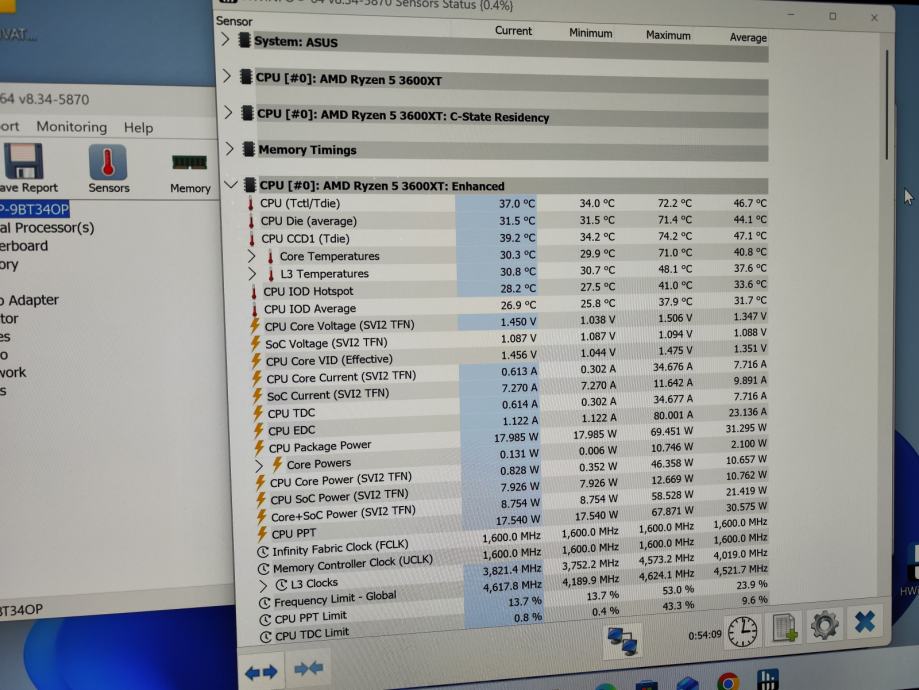
Task: Select the CPU Die (average) row
Action: pyautogui.click(x=507, y=220)
